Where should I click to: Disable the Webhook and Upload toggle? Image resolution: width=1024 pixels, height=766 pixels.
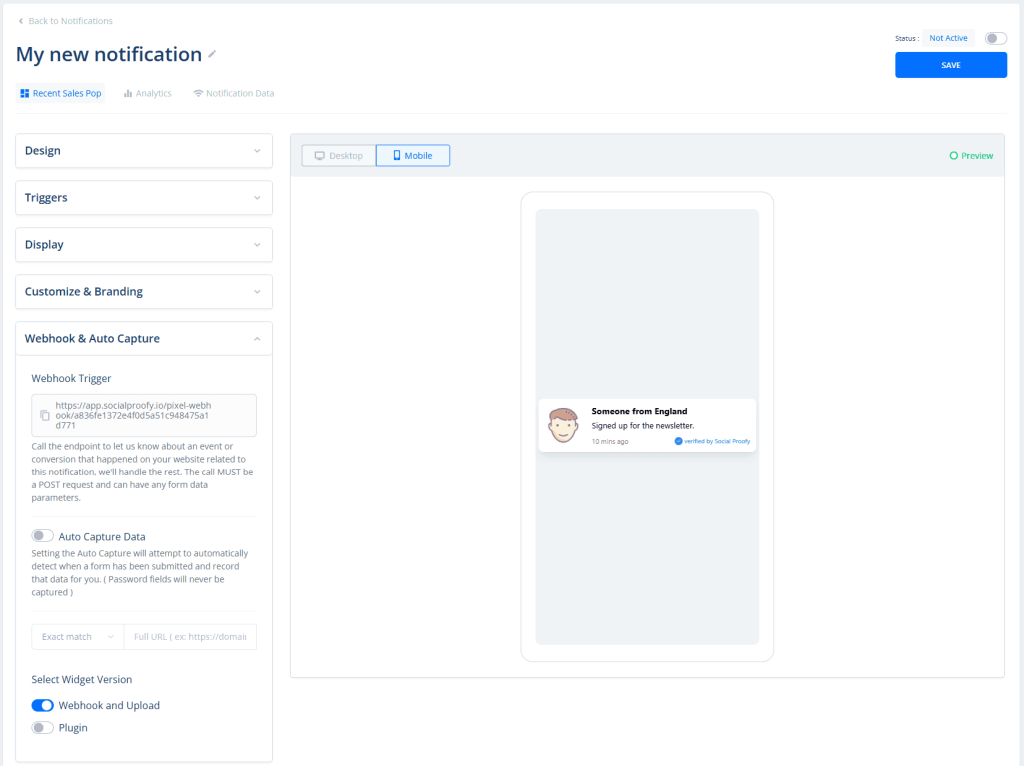(x=42, y=705)
